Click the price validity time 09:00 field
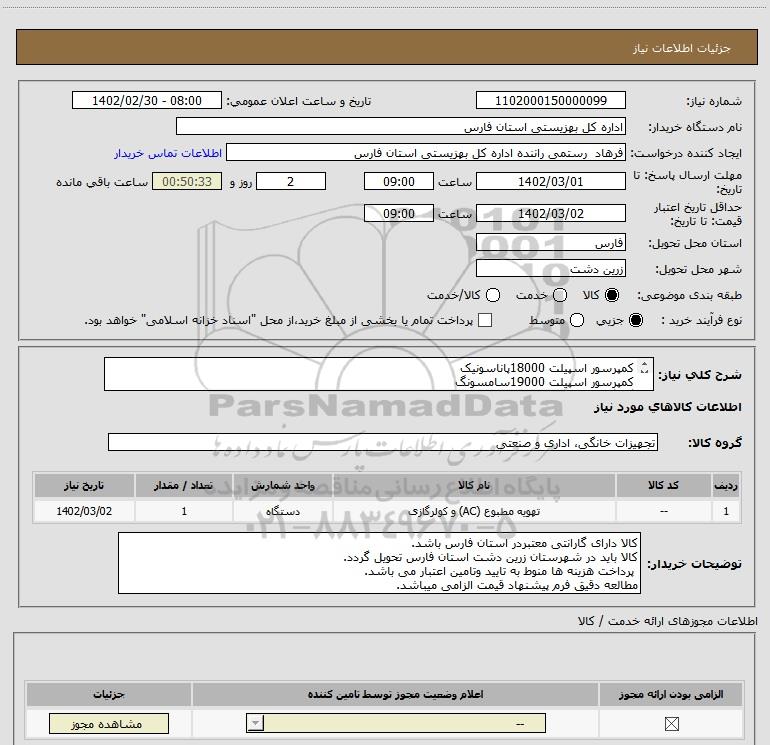The width and height of the screenshot is (770, 745). tap(399, 213)
